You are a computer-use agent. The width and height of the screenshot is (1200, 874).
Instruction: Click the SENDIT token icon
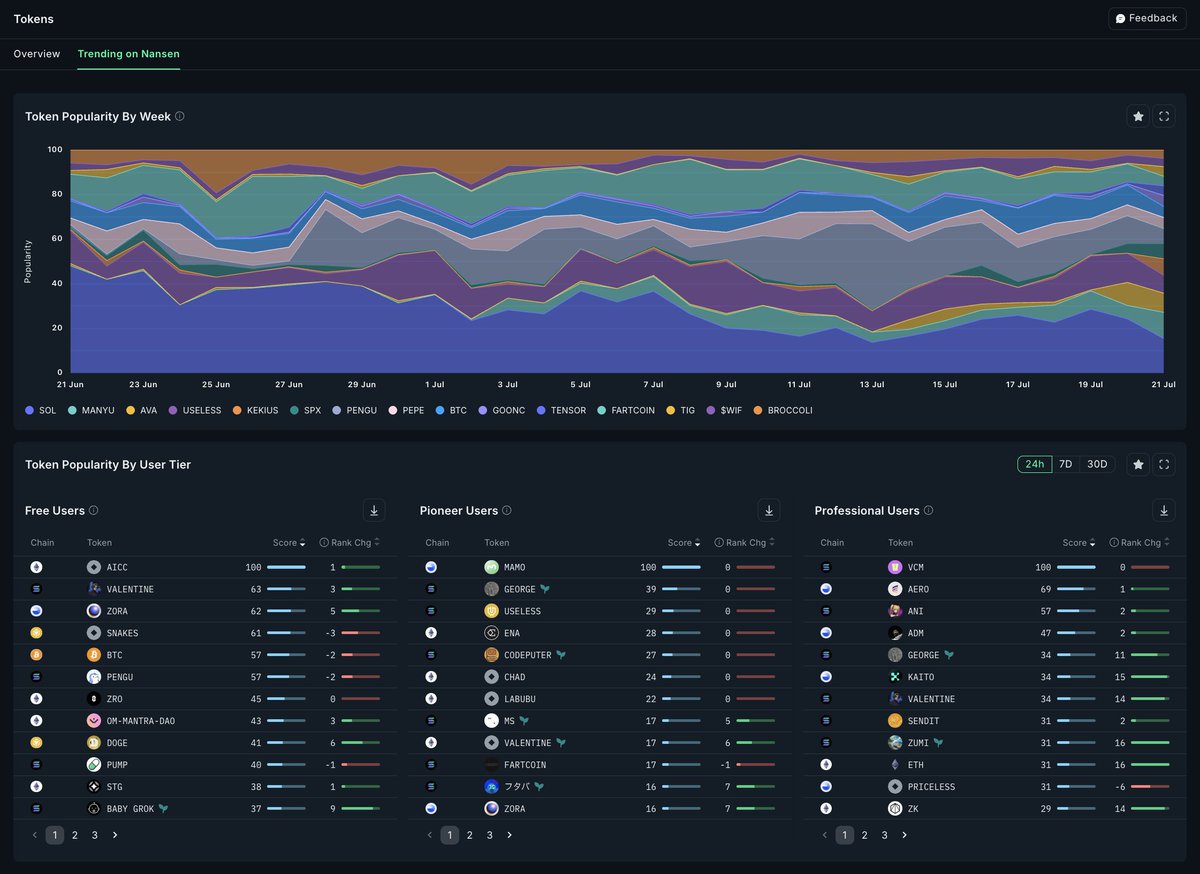tap(895, 721)
